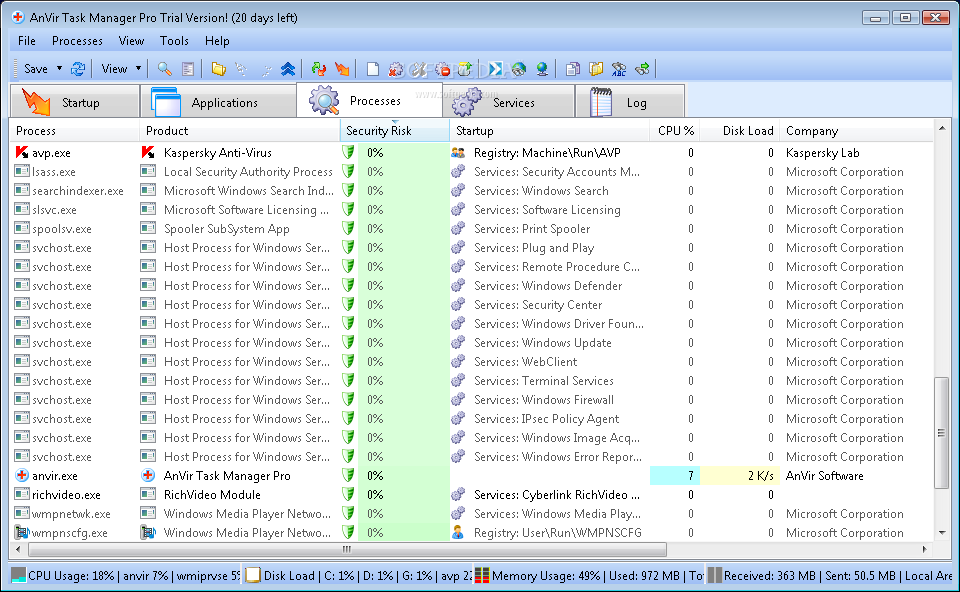Click the network Received status bar icon
Screen dimensions: 960x592
point(714,575)
